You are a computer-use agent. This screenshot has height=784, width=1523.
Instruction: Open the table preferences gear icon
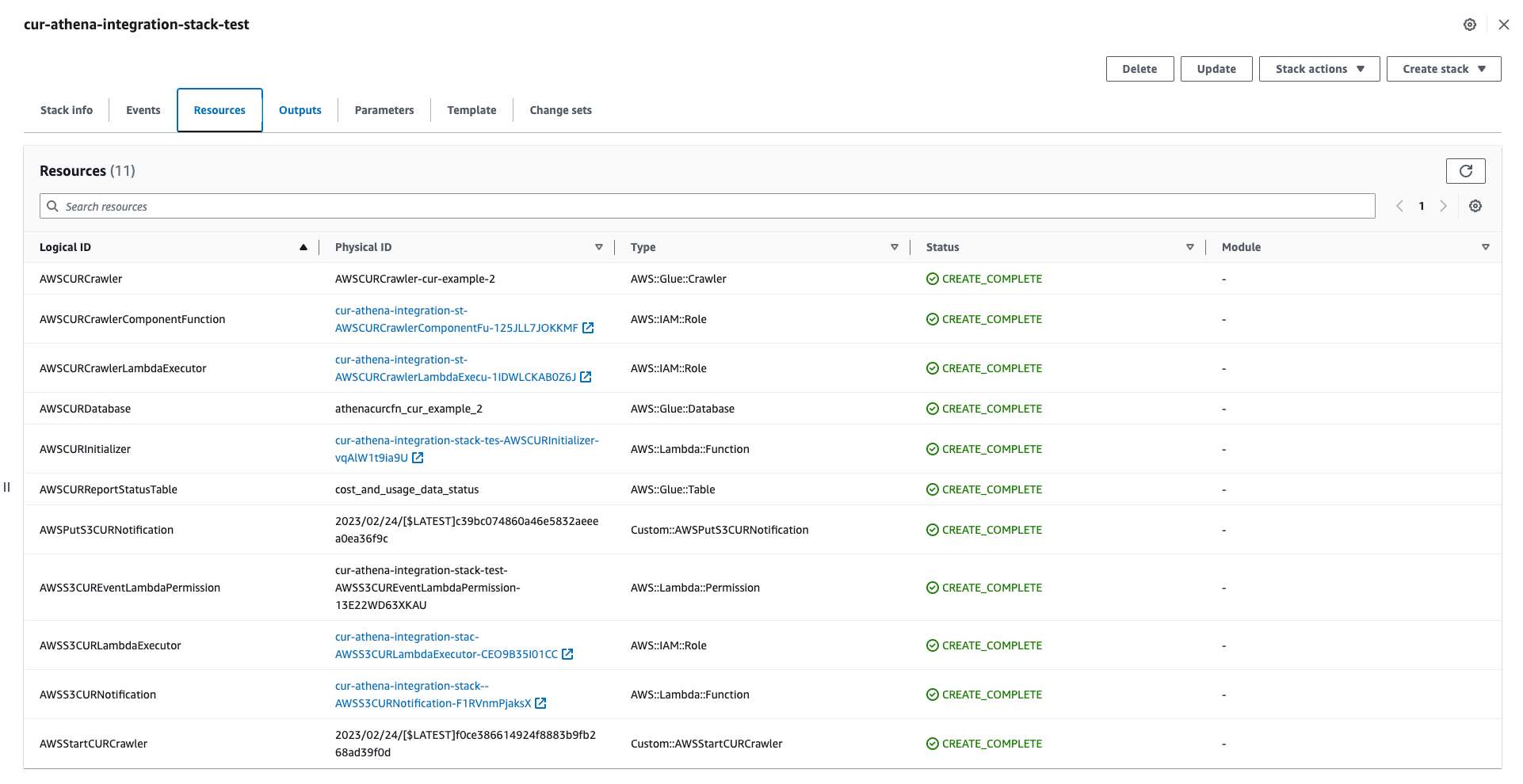click(1475, 206)
